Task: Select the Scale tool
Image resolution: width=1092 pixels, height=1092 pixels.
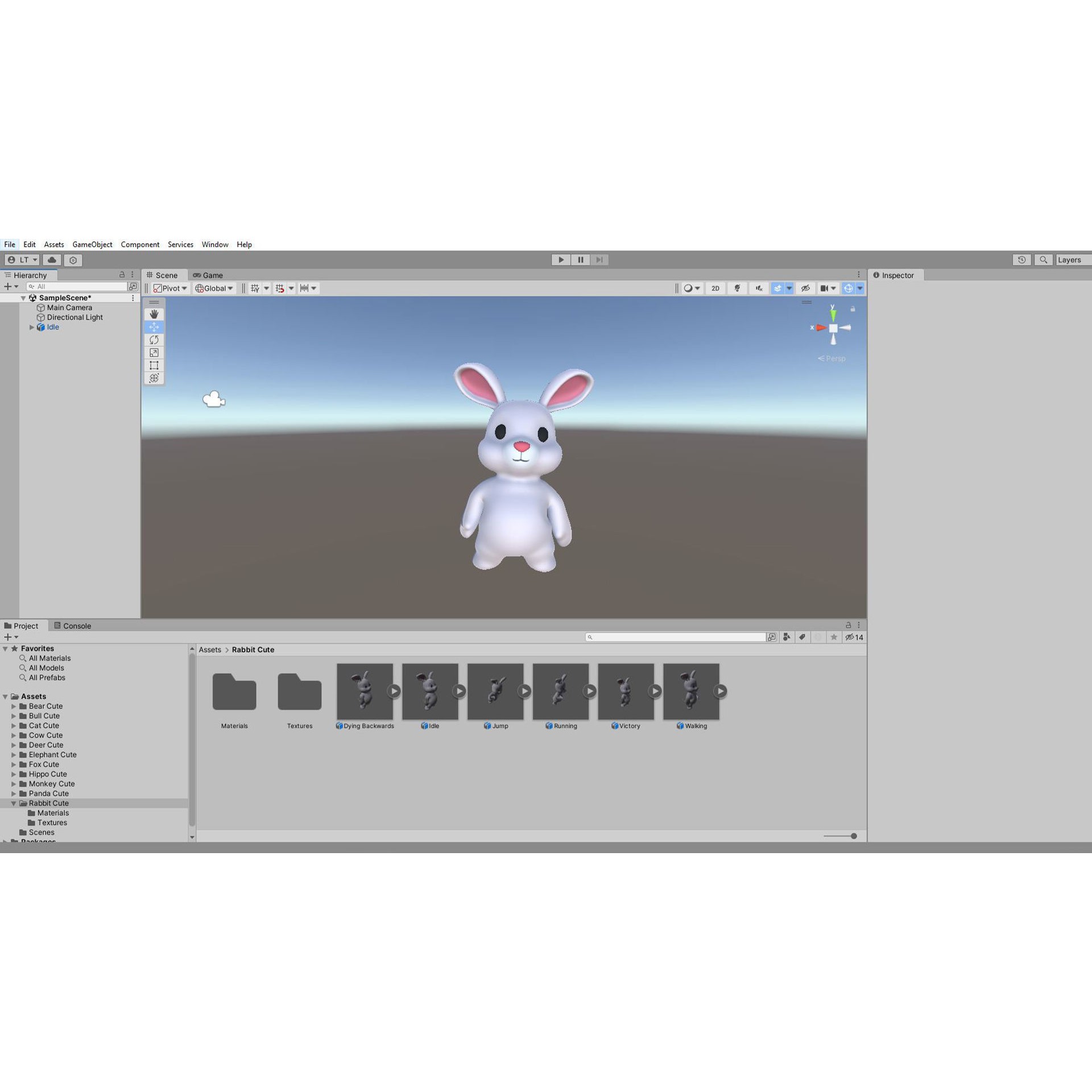Action: pyautogui.click(x=154, y=353)
